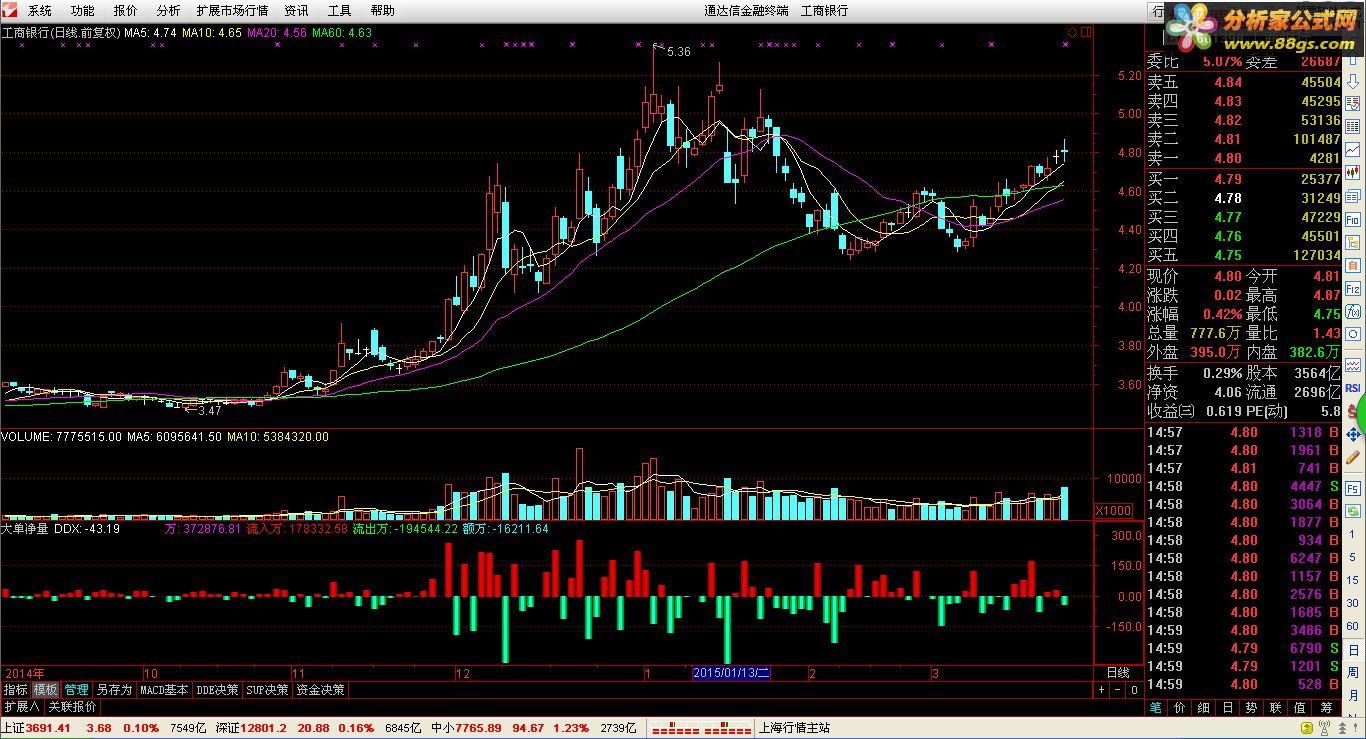Select the SUP决策 template
Screen dimensions: 1366x739
pyautogui.click(x=267, y=690)
